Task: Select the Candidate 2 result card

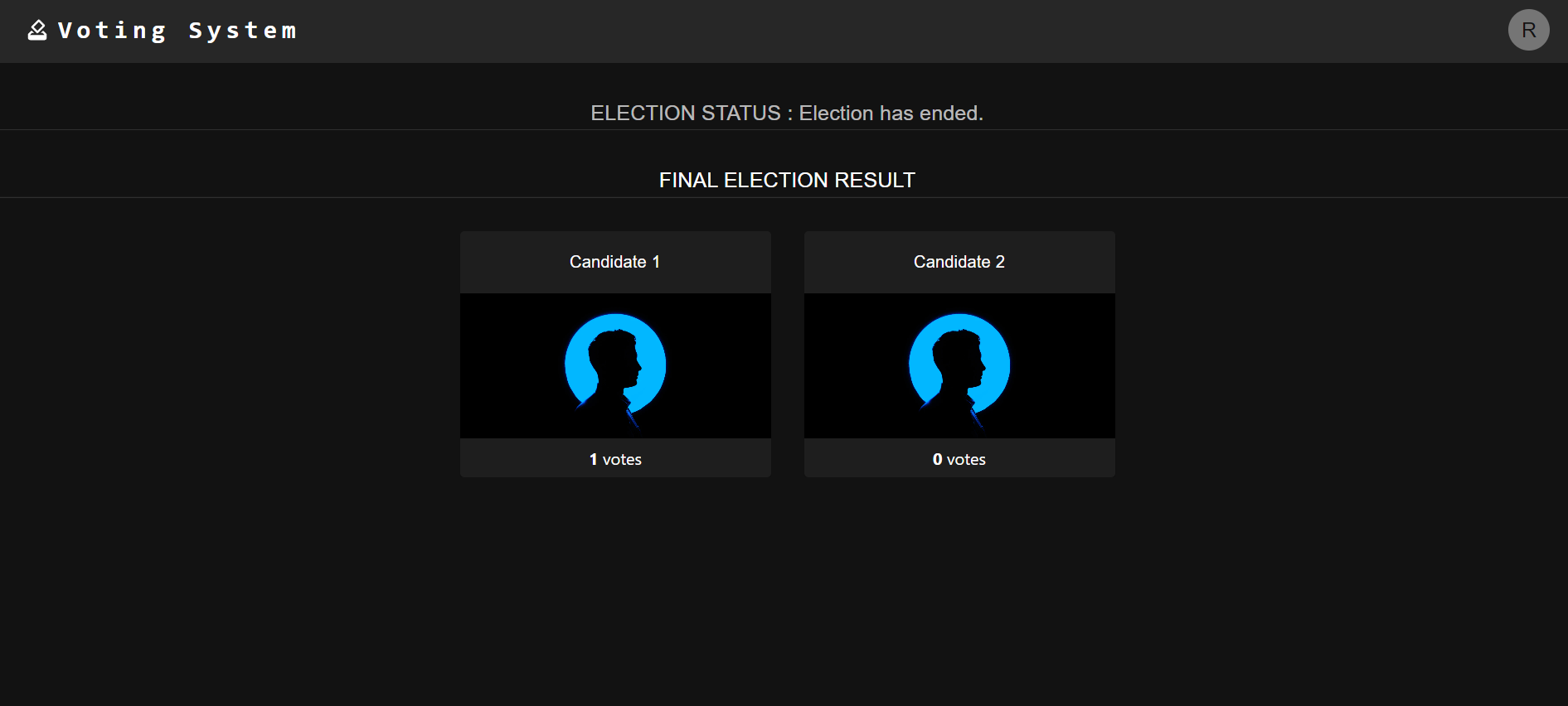Action: [959, 355]
